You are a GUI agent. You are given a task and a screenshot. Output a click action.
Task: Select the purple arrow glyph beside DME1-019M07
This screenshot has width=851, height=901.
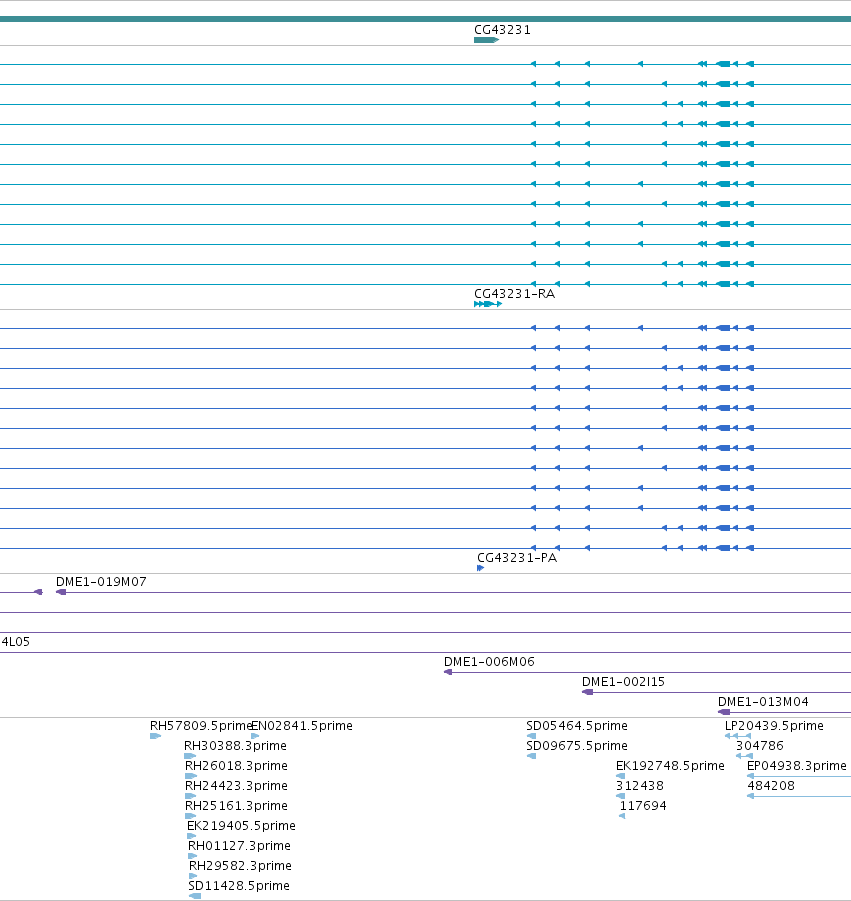click(61, 592)
